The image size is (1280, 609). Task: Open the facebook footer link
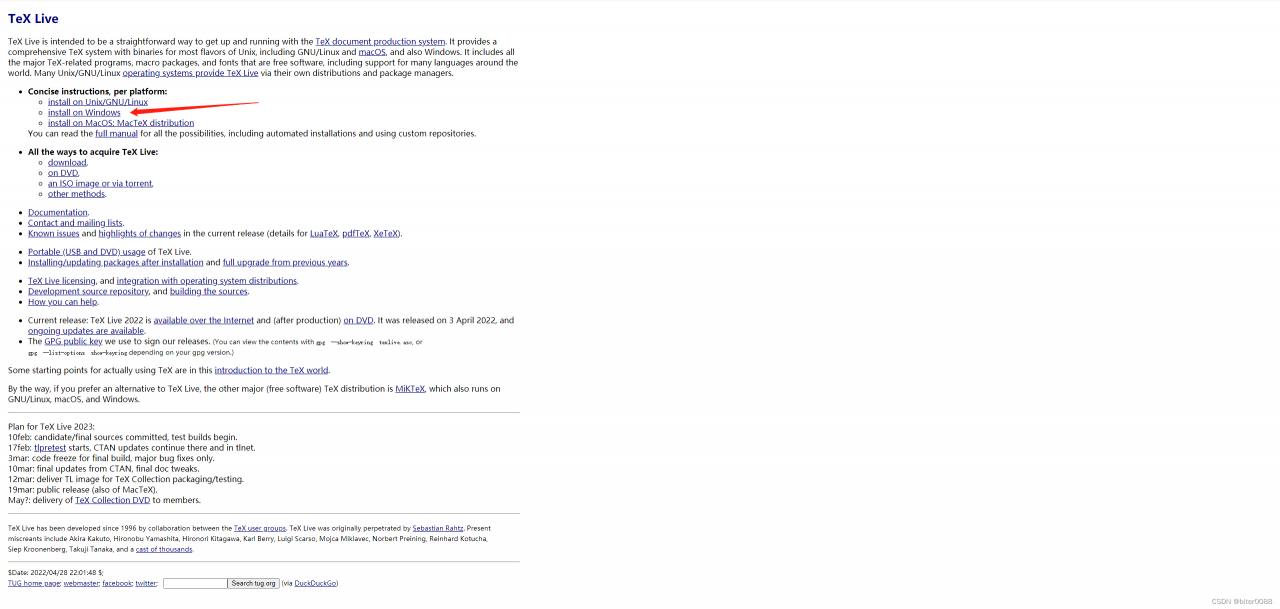pos(117,583)
